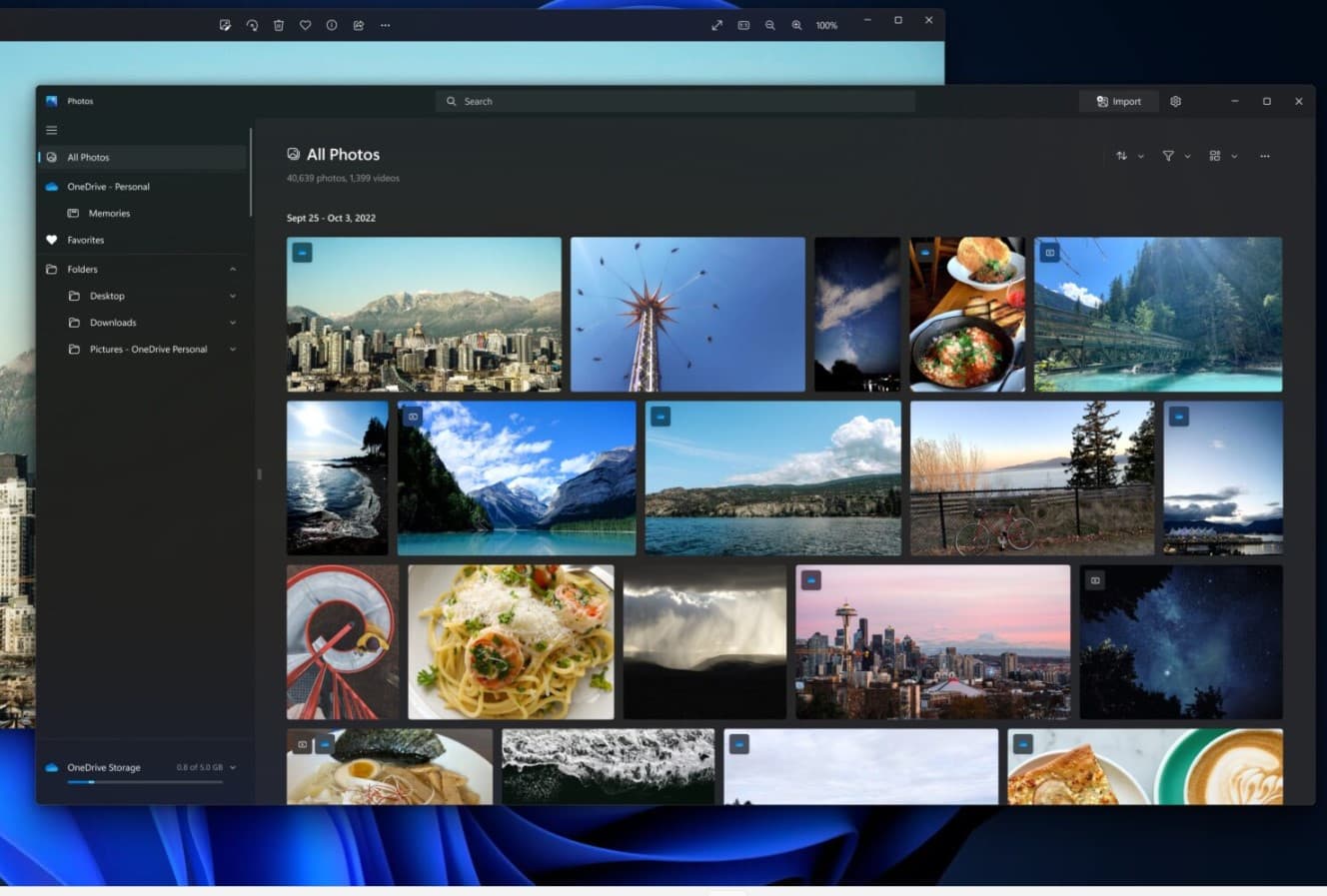1327x896 pixels.
Task: Click the Photos app logo in title bar
Action: (52, 101)
